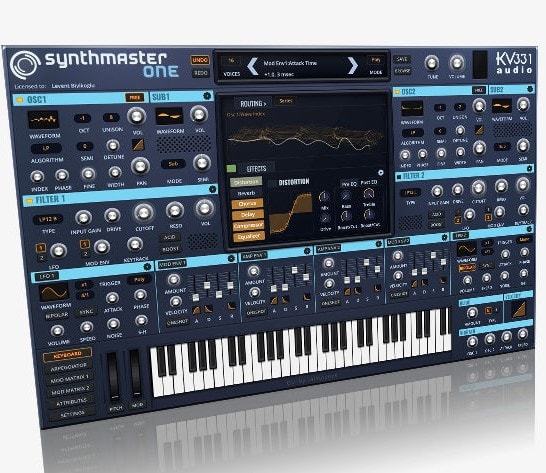Toggle the OSC1 on/off indicator
The width and height of the screenshot is (546, 473).
point(20,100)
